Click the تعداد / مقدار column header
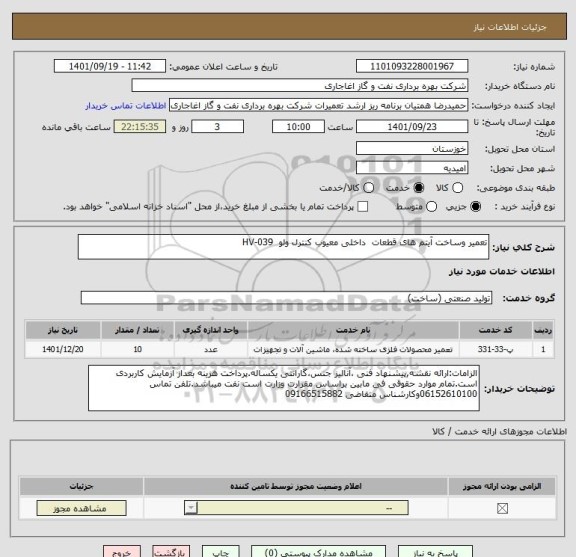 137,330
